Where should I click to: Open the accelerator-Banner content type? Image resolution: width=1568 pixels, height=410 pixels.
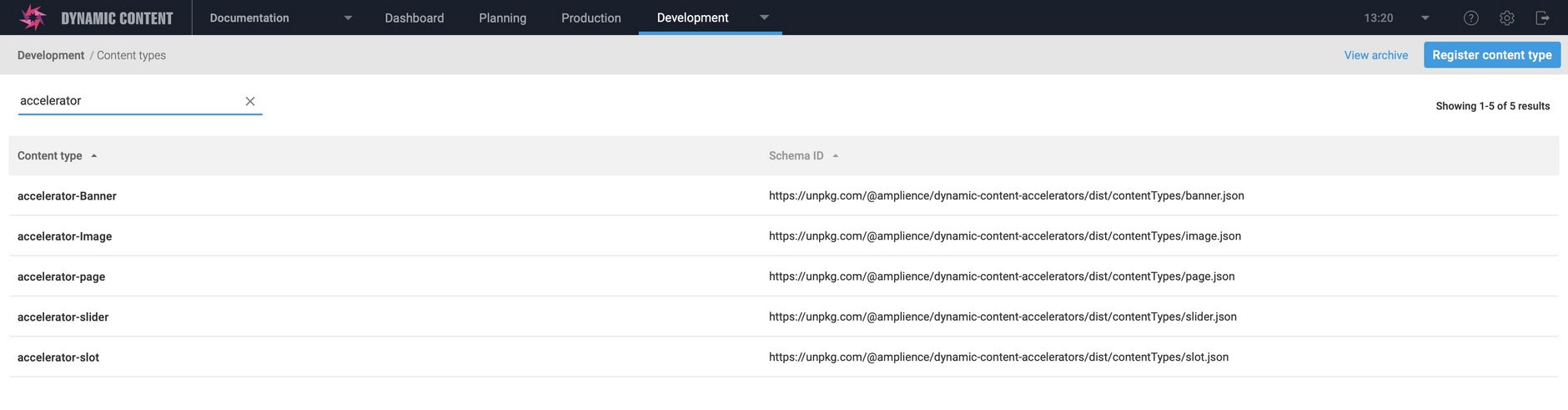[67, 196]
